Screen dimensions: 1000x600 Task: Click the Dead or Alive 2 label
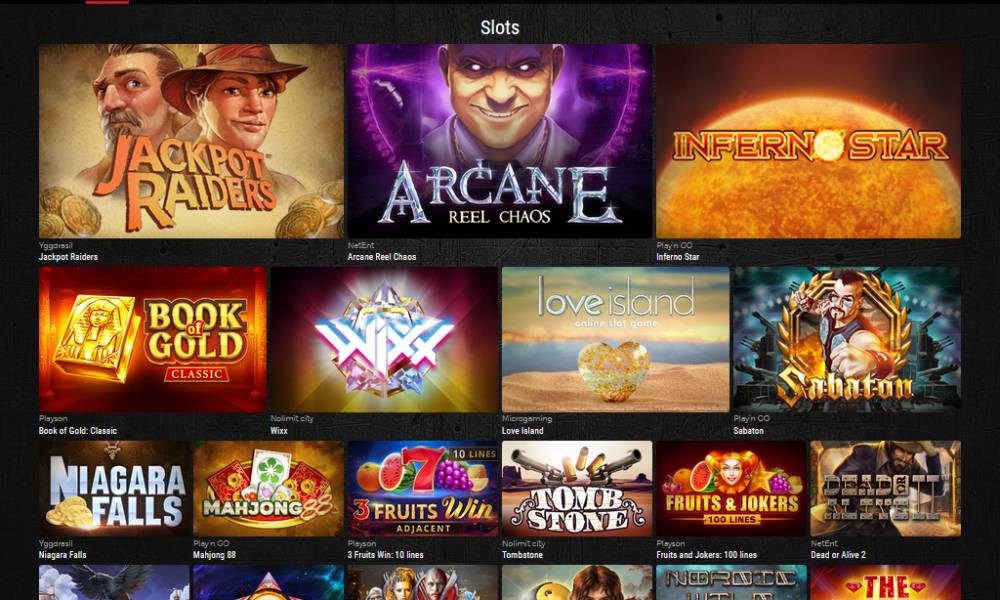(838, 555)
